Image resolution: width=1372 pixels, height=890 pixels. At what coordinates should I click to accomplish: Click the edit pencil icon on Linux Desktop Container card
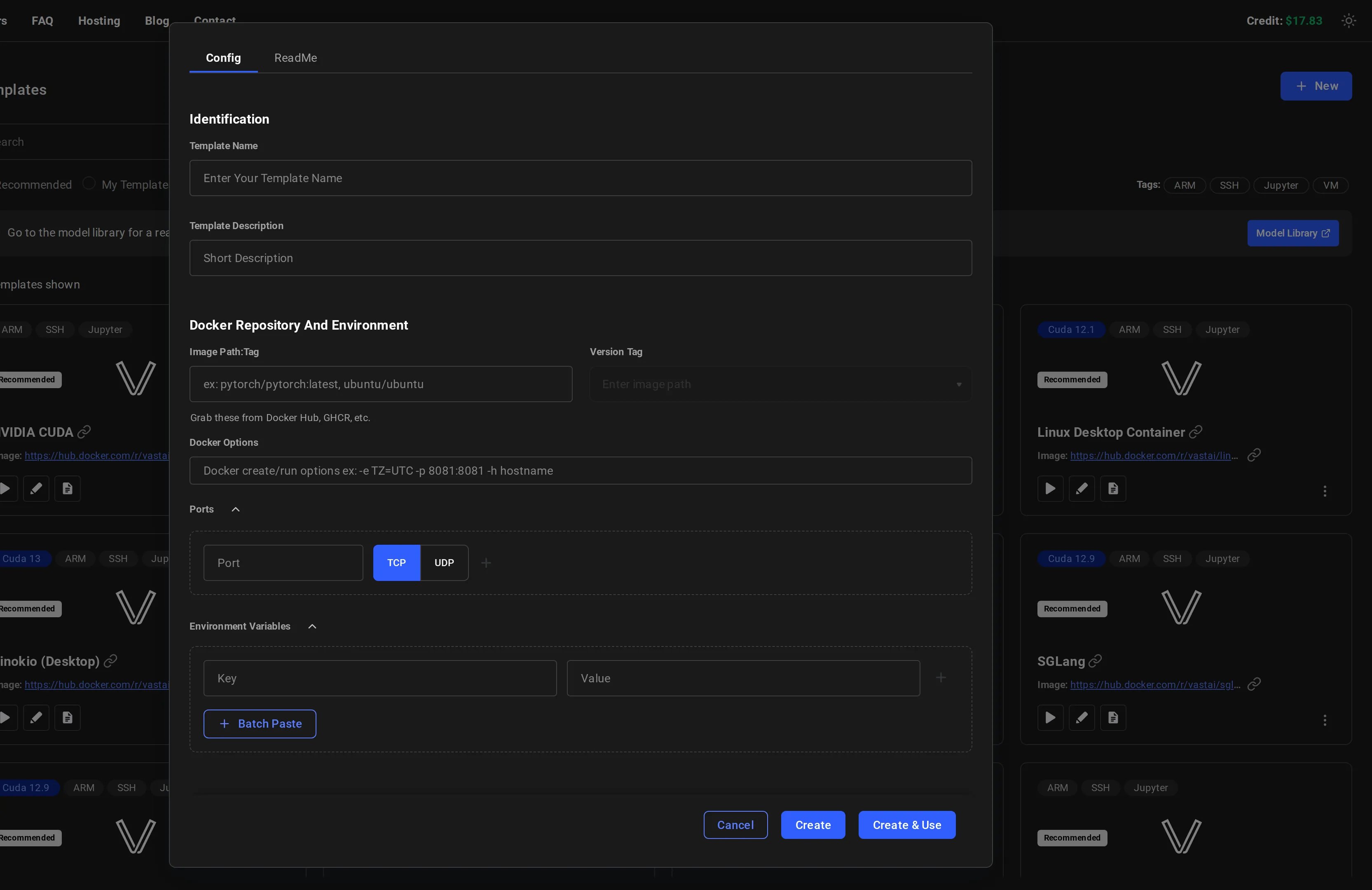point(1082,489)
